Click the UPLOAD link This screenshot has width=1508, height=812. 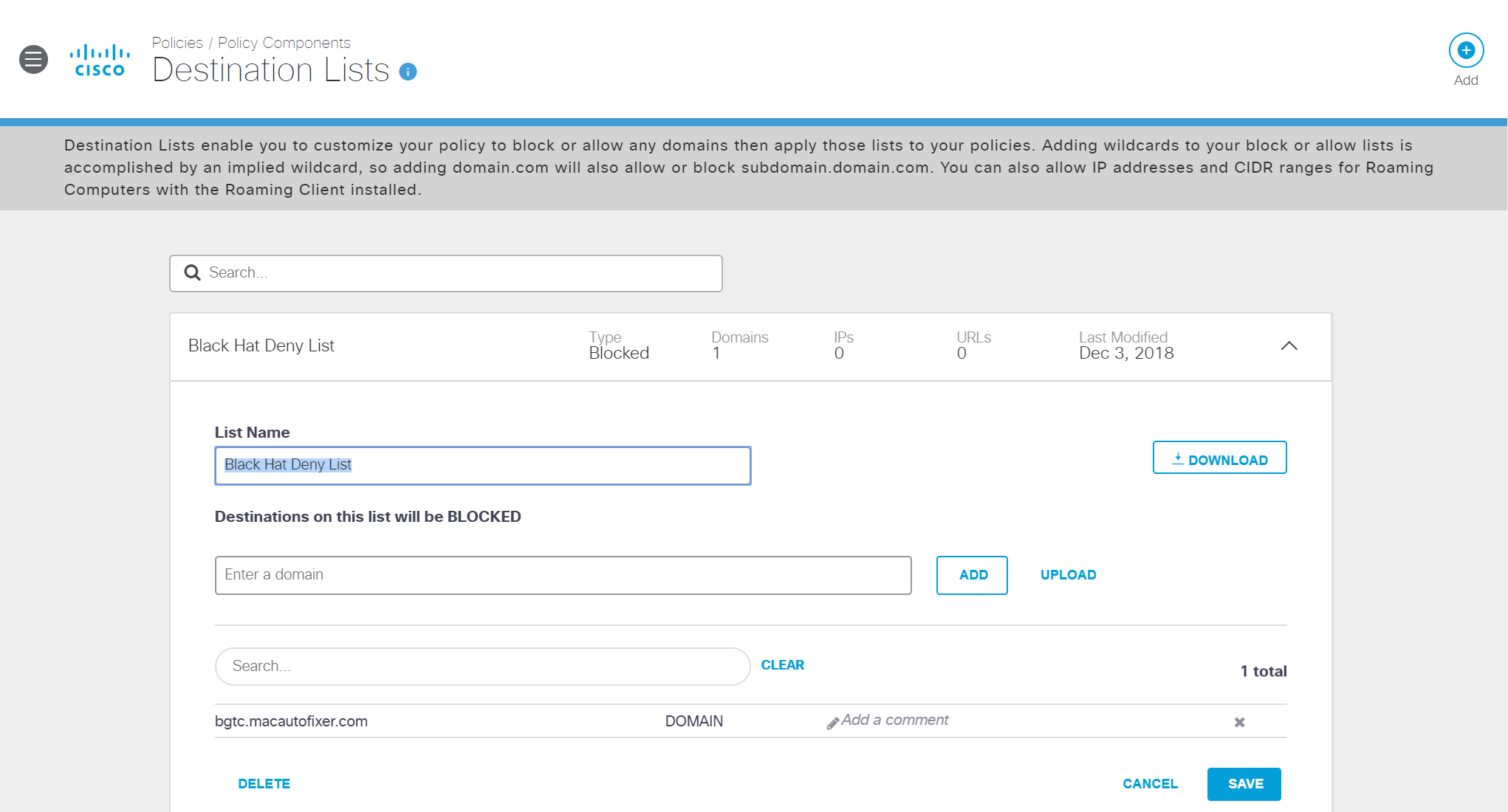[x=1068, y=575]
